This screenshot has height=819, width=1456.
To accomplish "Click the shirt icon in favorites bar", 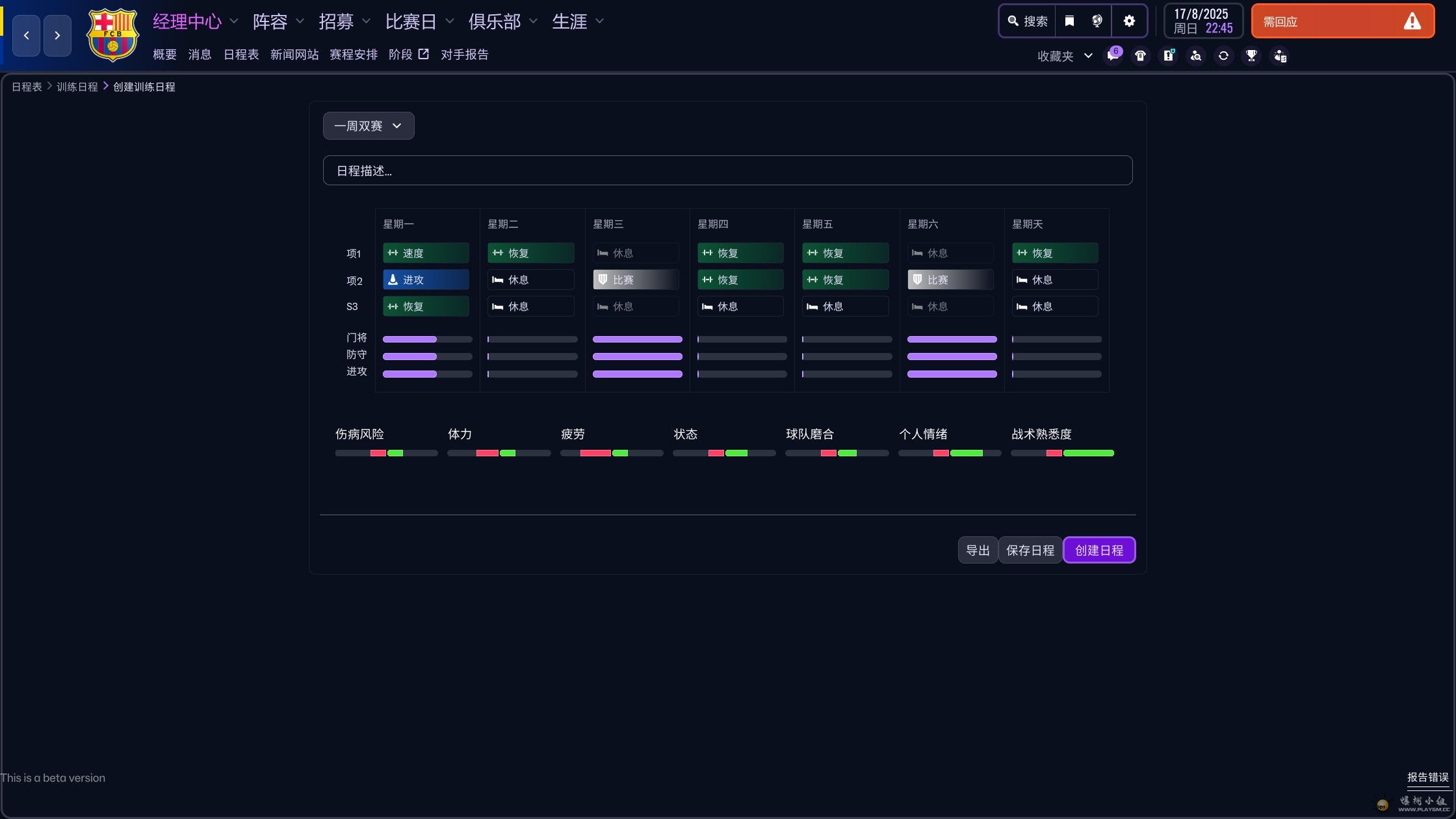I will coord(1140,56).
